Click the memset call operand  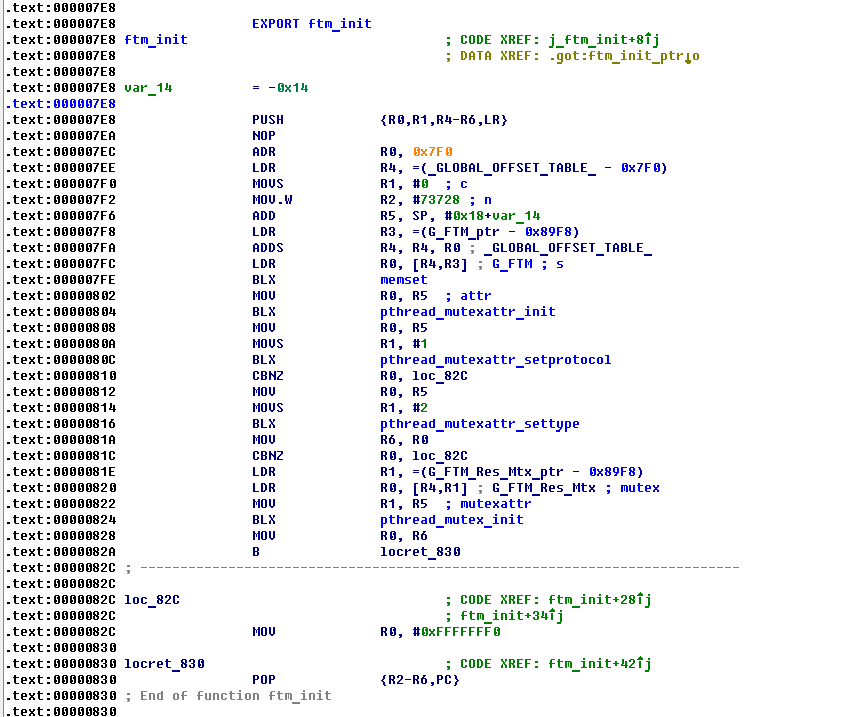point(403,280)
